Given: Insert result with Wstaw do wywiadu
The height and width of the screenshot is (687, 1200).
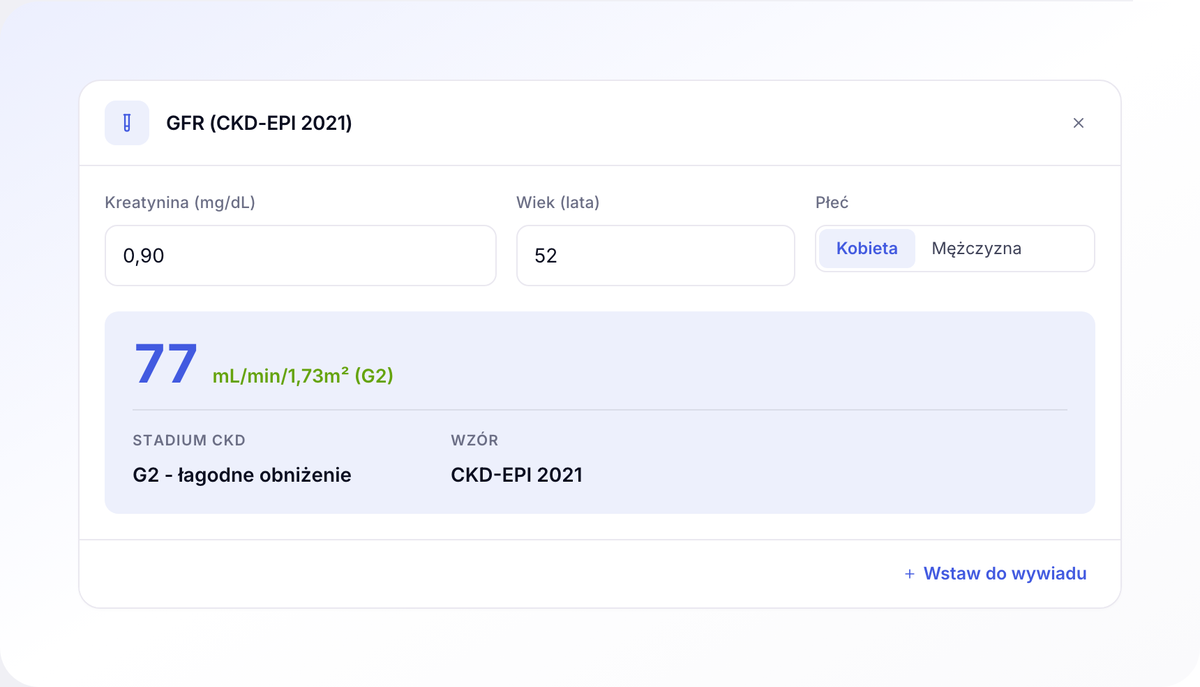Looking at the screenshot, I should pos(995,574).
